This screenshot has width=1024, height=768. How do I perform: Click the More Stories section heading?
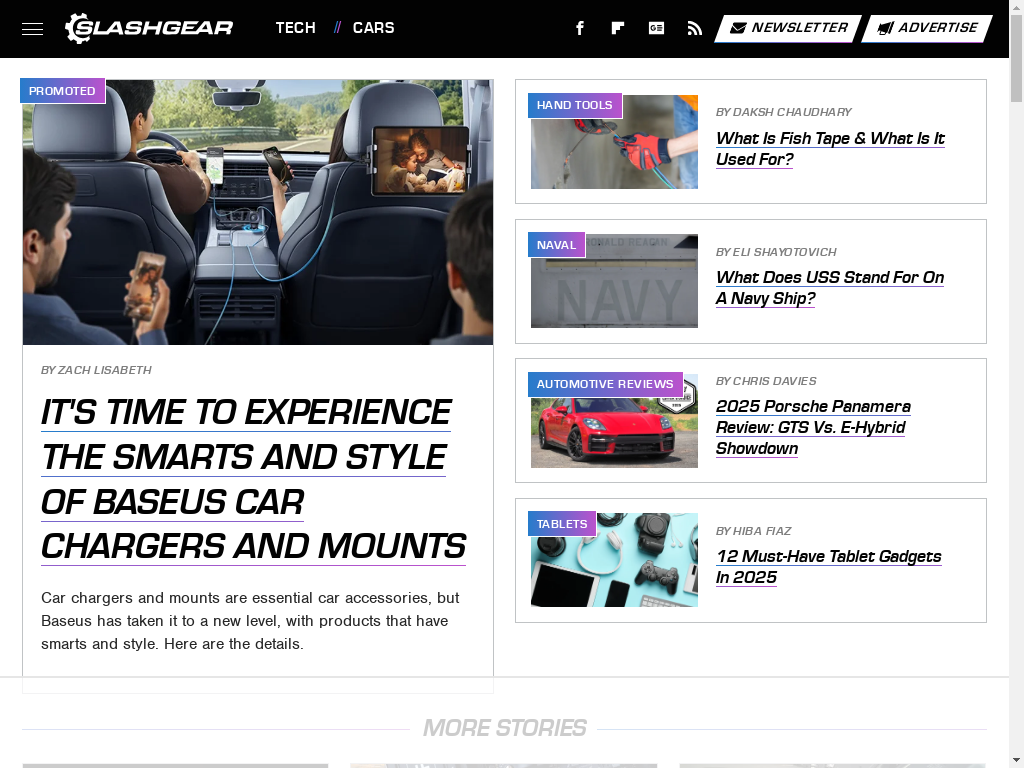pos(504,728)
